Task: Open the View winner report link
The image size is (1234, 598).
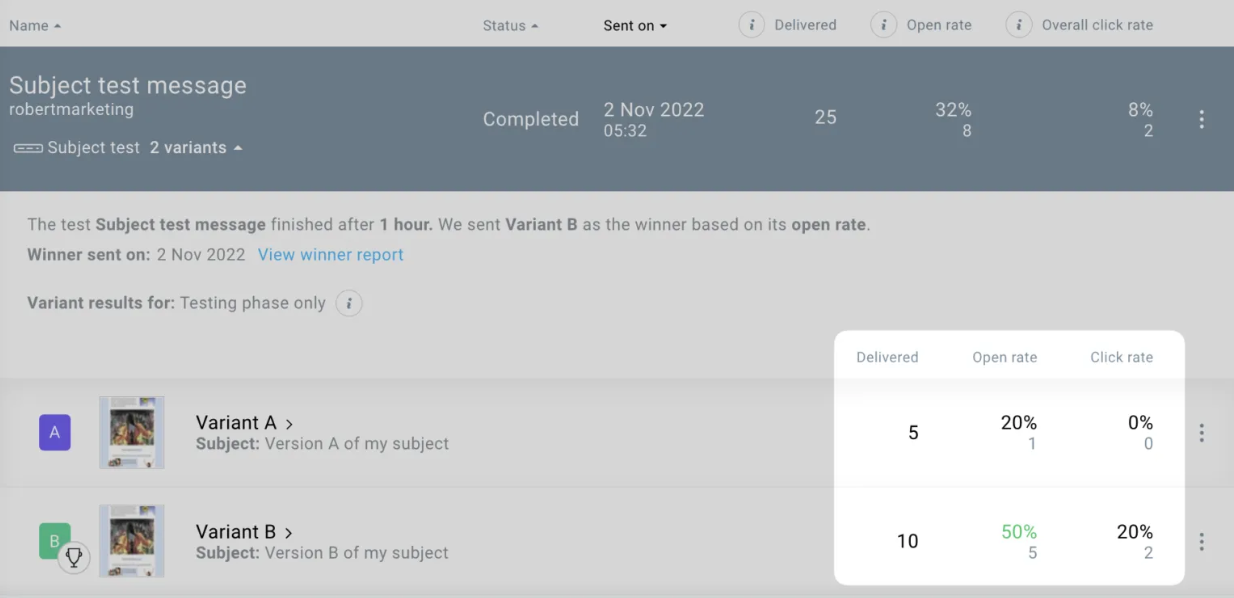Action: coord(330,255)
